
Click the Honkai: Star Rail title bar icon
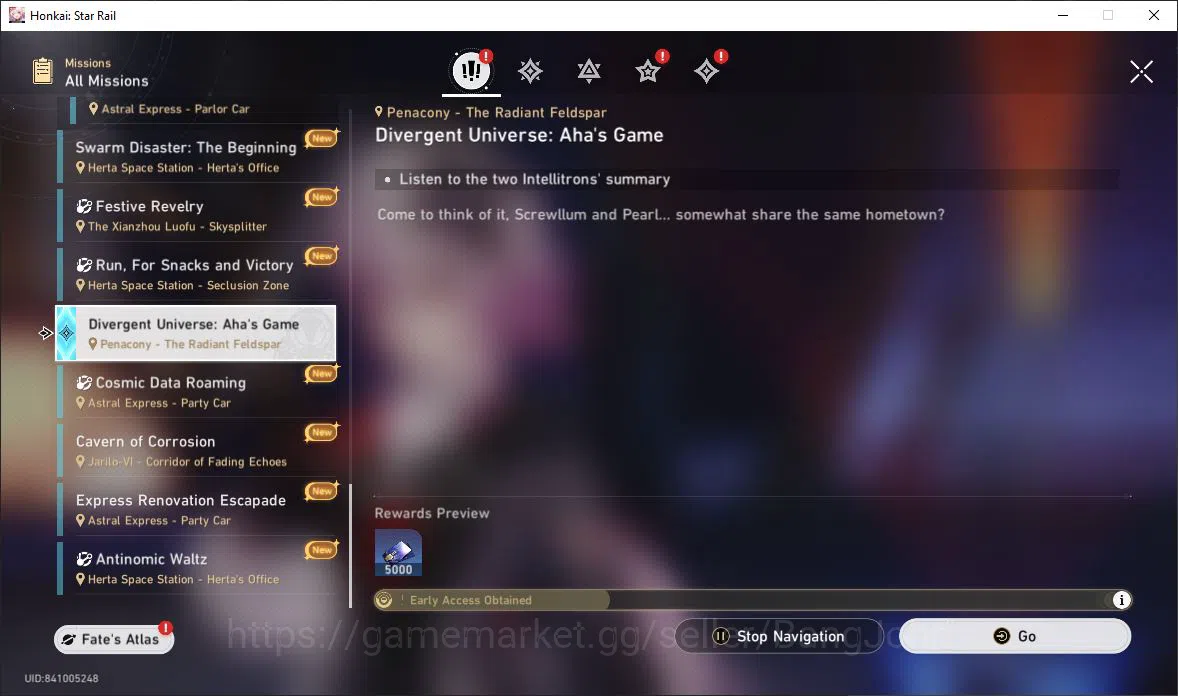[17, 15]
